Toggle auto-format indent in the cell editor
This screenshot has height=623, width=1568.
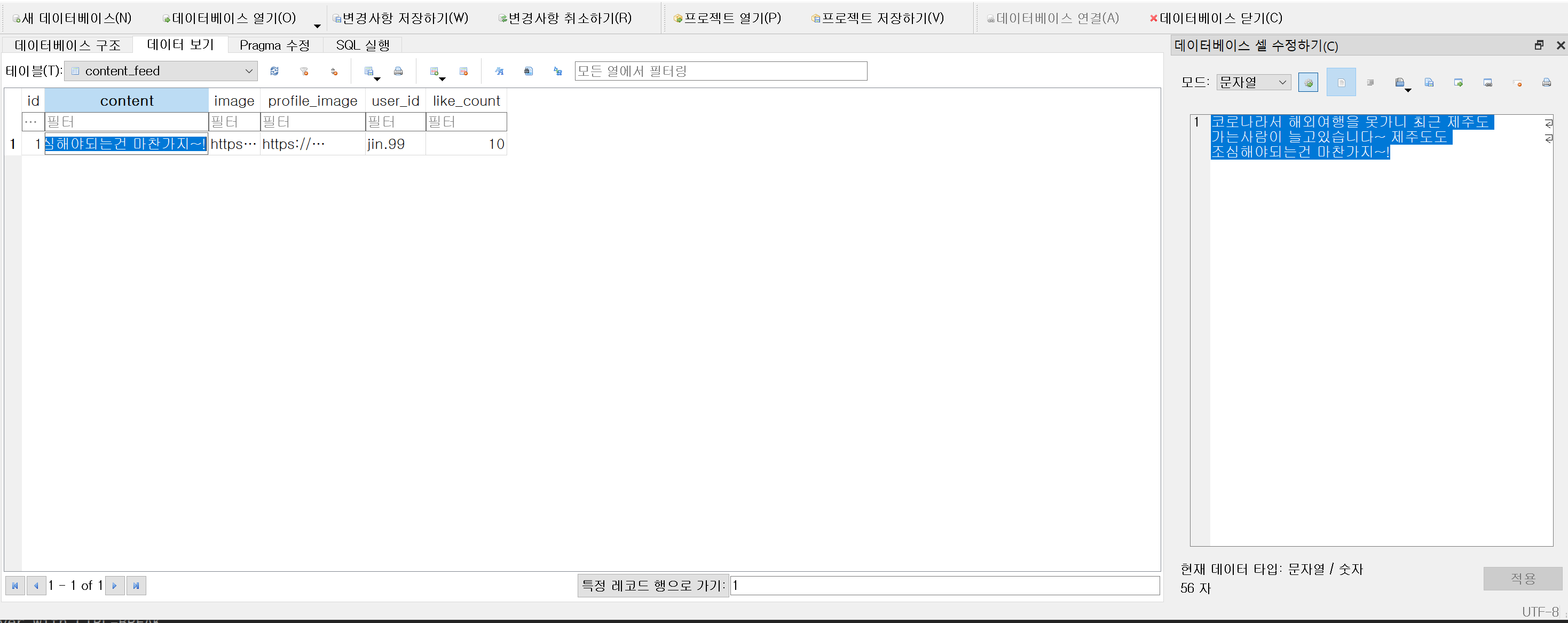pyautogui.click(x=1370, y=83)
